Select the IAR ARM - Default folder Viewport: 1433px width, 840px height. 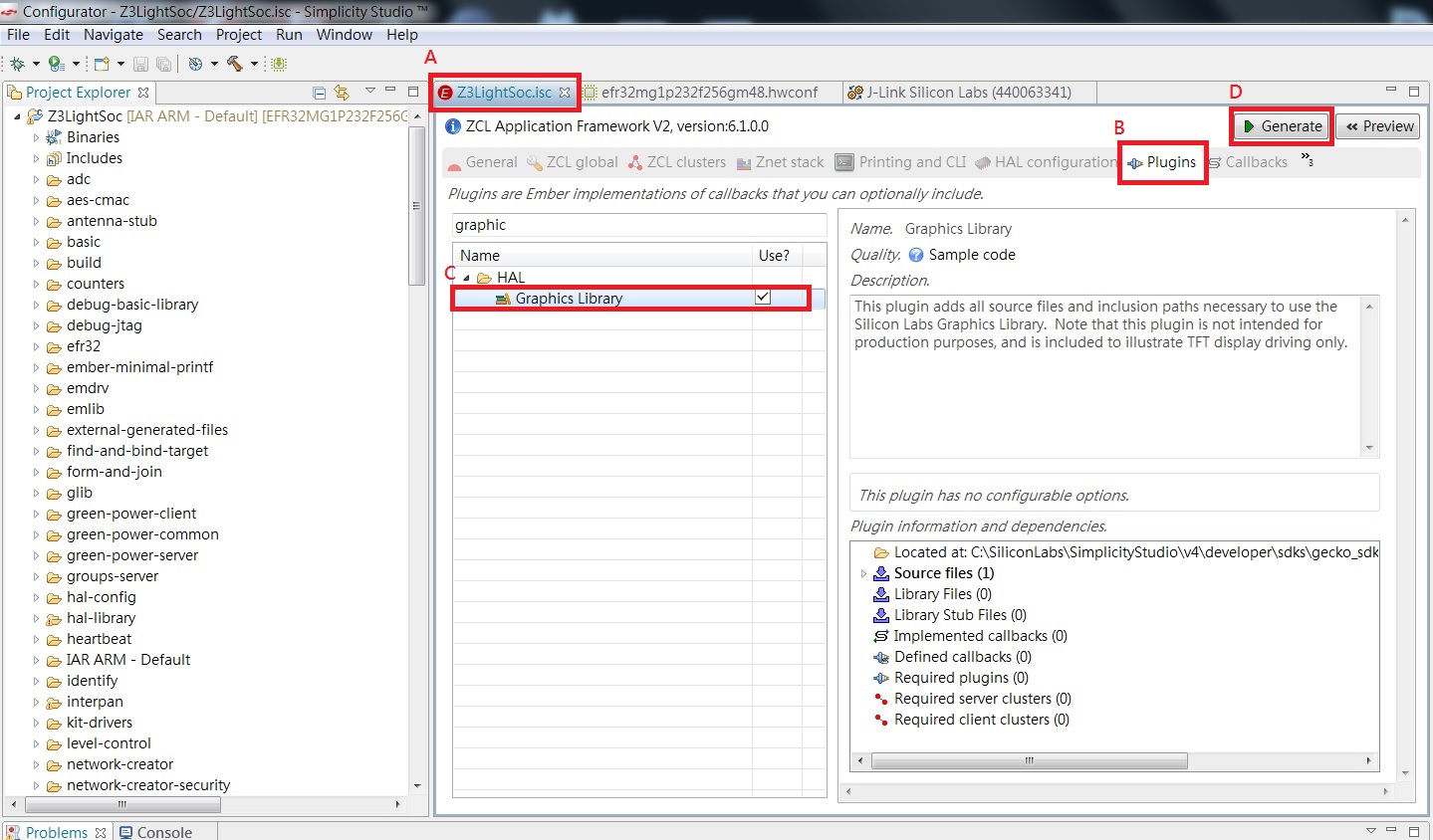128,660
